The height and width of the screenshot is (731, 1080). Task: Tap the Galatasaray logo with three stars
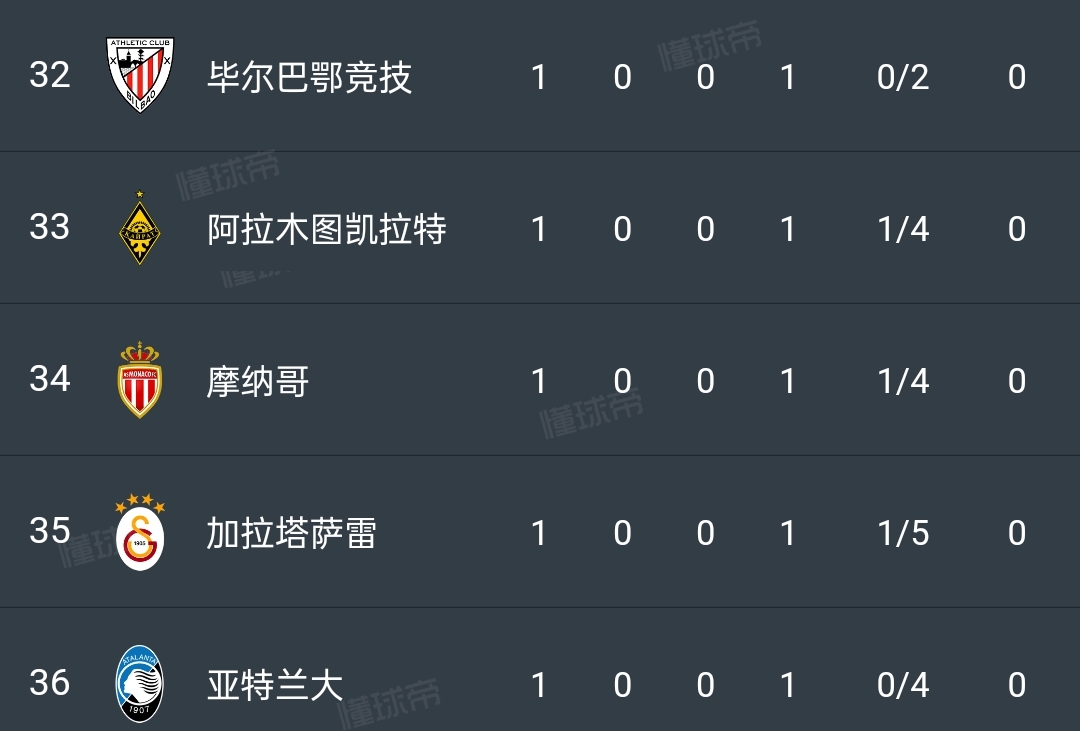[x=140, y=532]
